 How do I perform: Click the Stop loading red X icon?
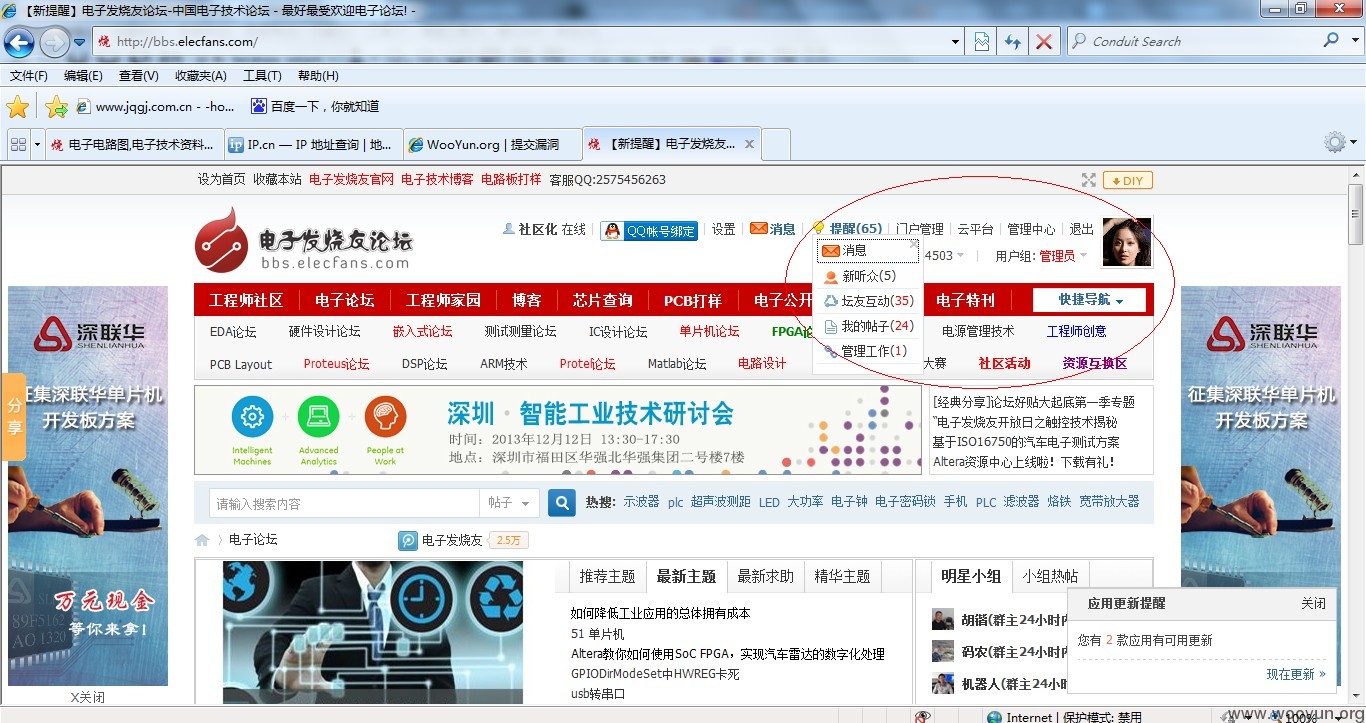pyautogui.click(x=1043, y=42)
